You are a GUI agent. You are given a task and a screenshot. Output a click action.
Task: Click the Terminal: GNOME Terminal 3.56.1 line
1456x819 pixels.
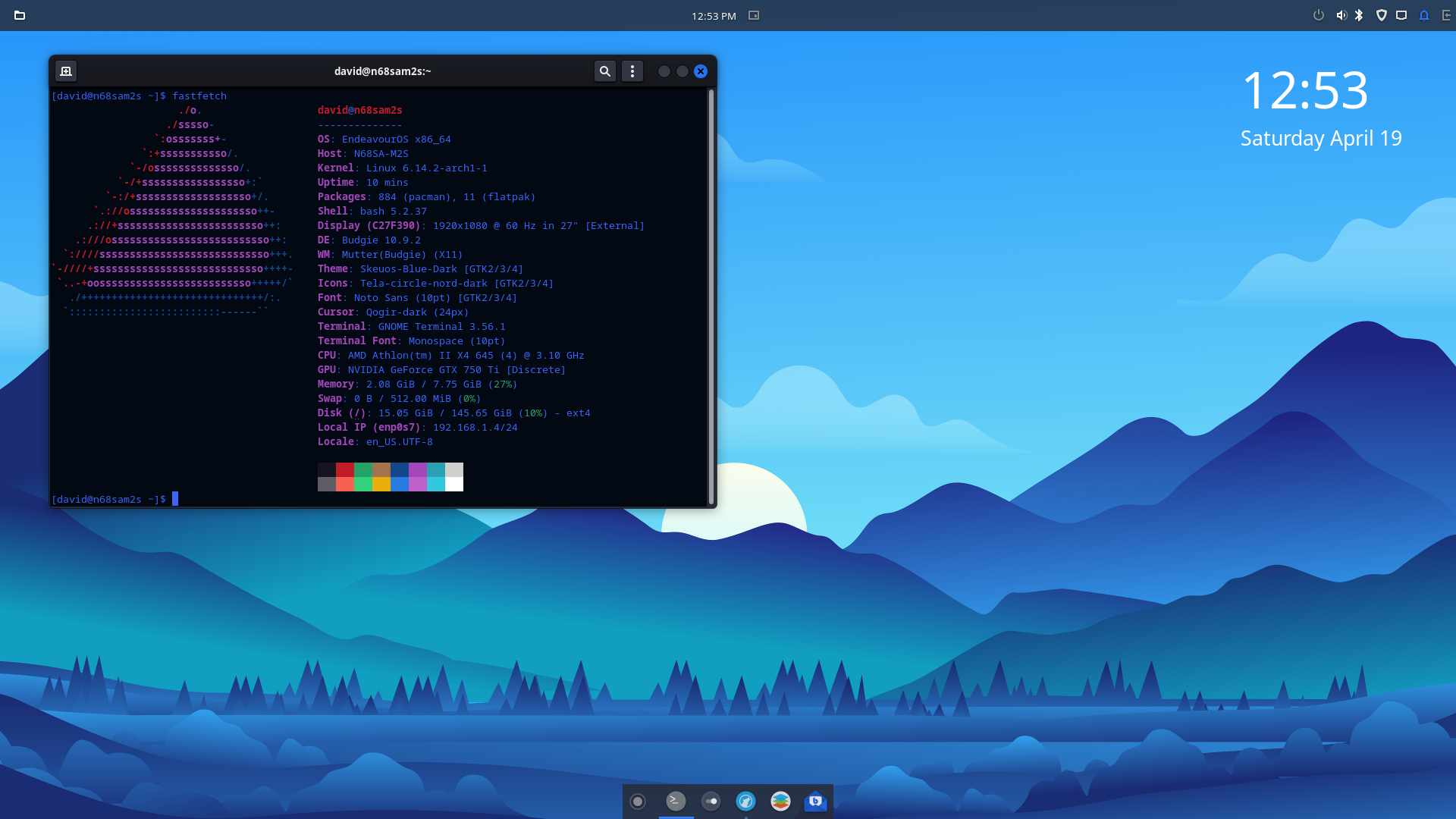point(412,327)
